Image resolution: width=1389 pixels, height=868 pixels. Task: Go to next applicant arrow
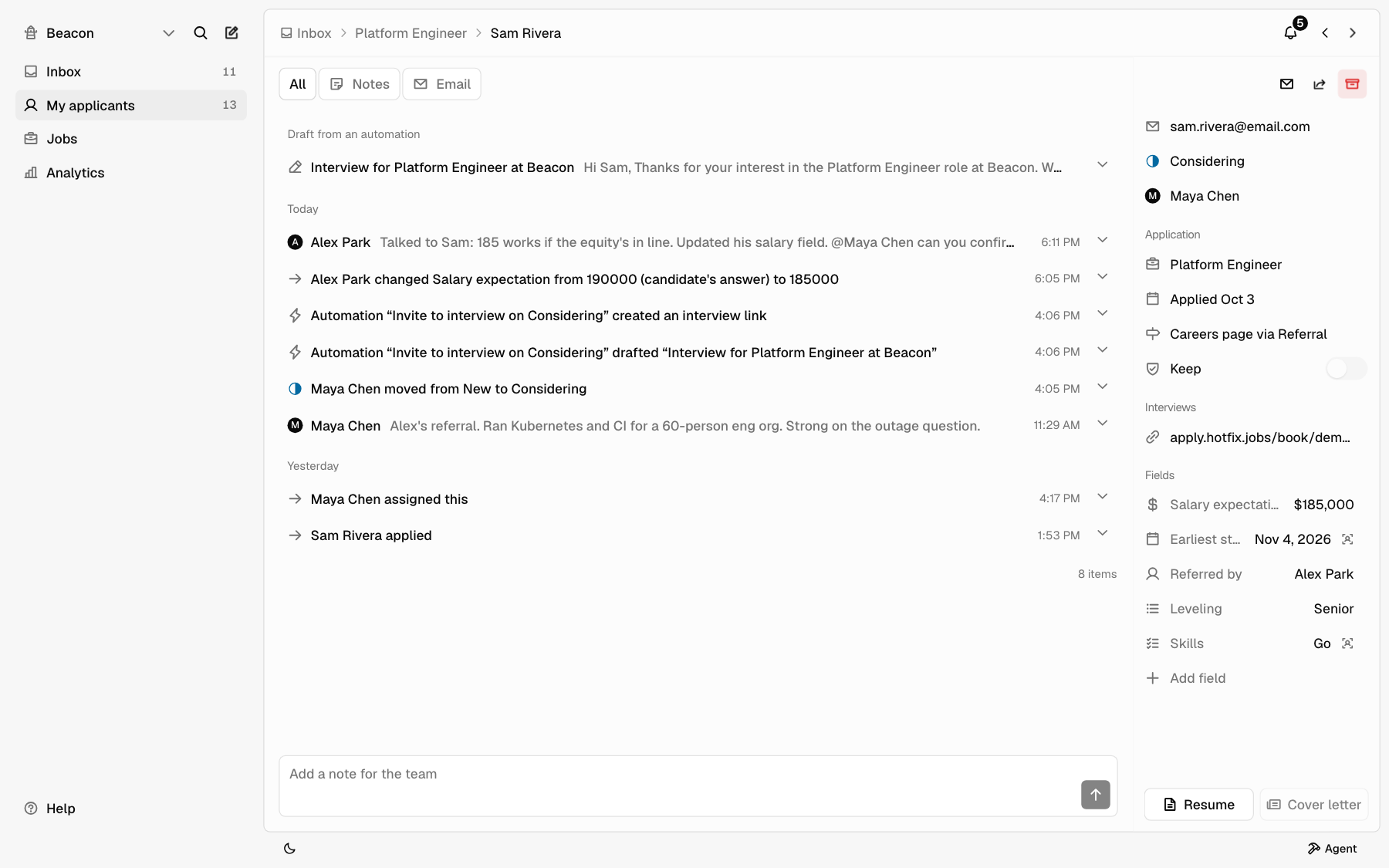[1353, 33]
